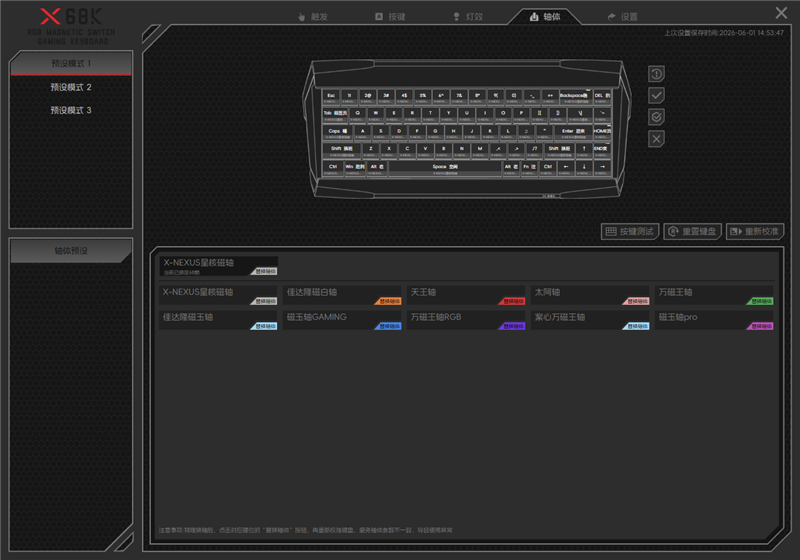This screenshot has width=800, height=560.
Task: Select the S key on keyboard diagram
Action: (381, 133)
